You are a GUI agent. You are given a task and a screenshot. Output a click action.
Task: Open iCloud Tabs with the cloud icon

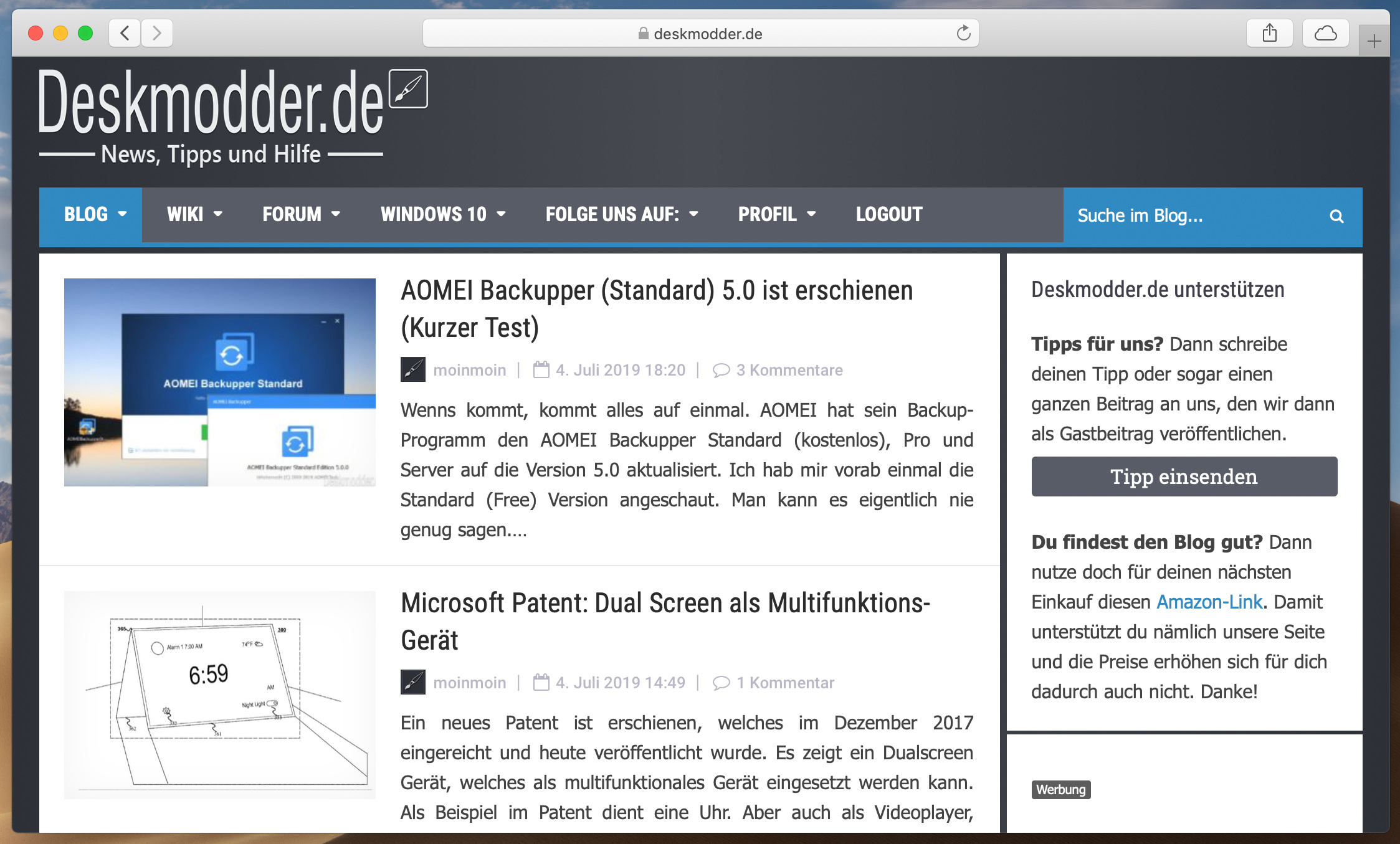coord(1325,33)
